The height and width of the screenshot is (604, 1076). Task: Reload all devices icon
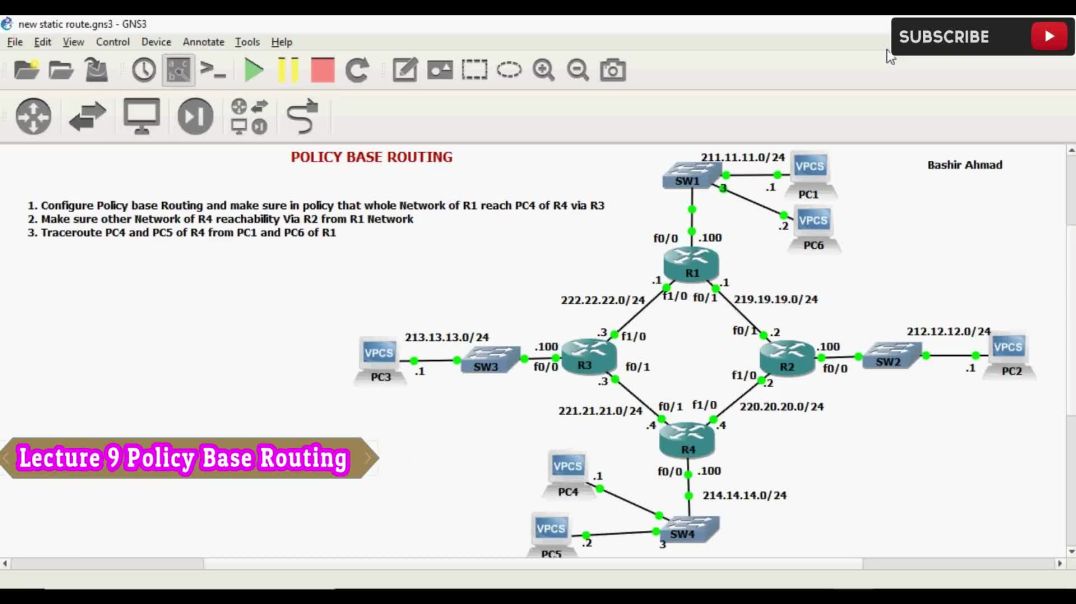[357, 70]
